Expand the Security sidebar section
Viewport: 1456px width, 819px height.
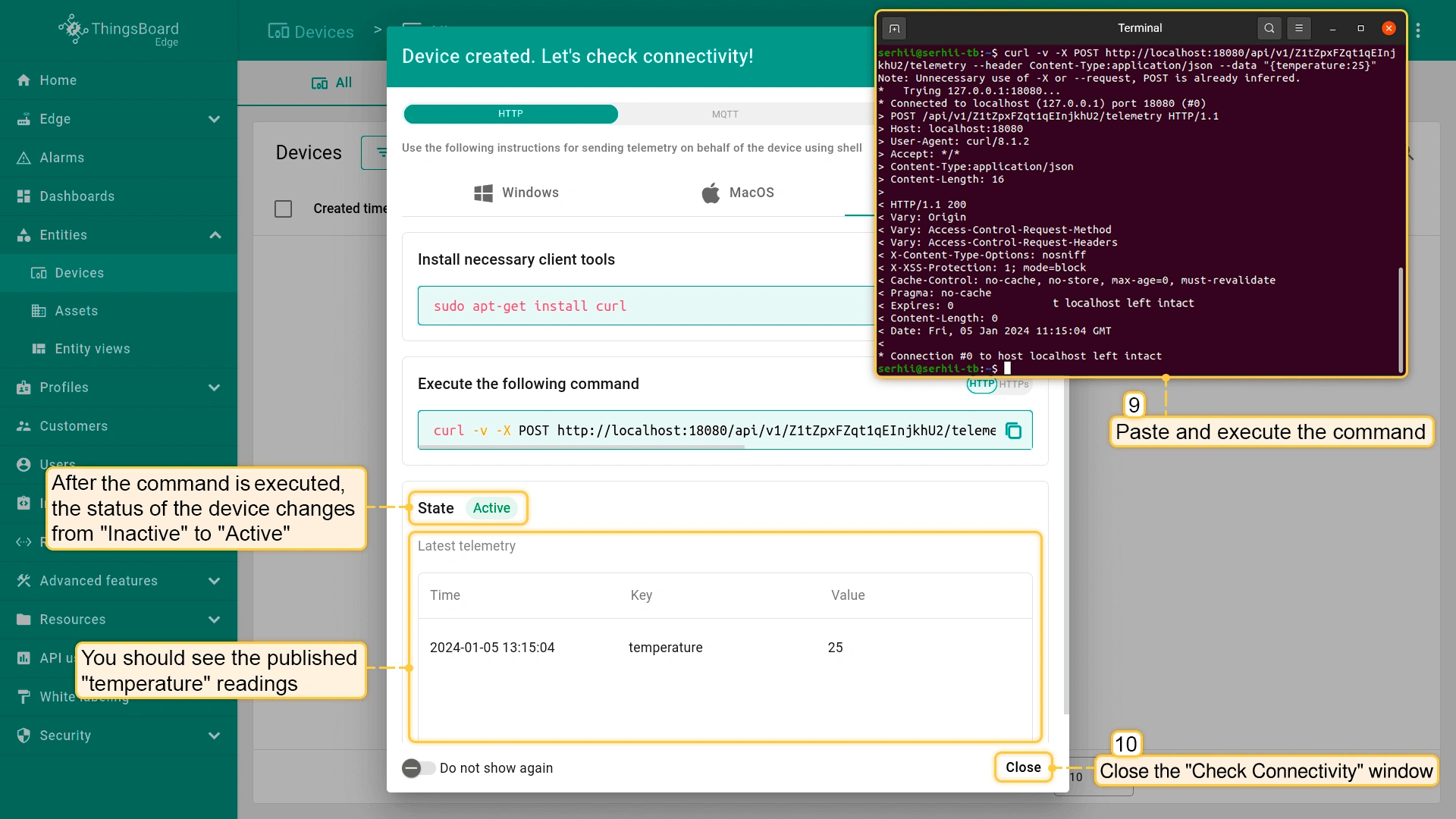pos(215,736)
